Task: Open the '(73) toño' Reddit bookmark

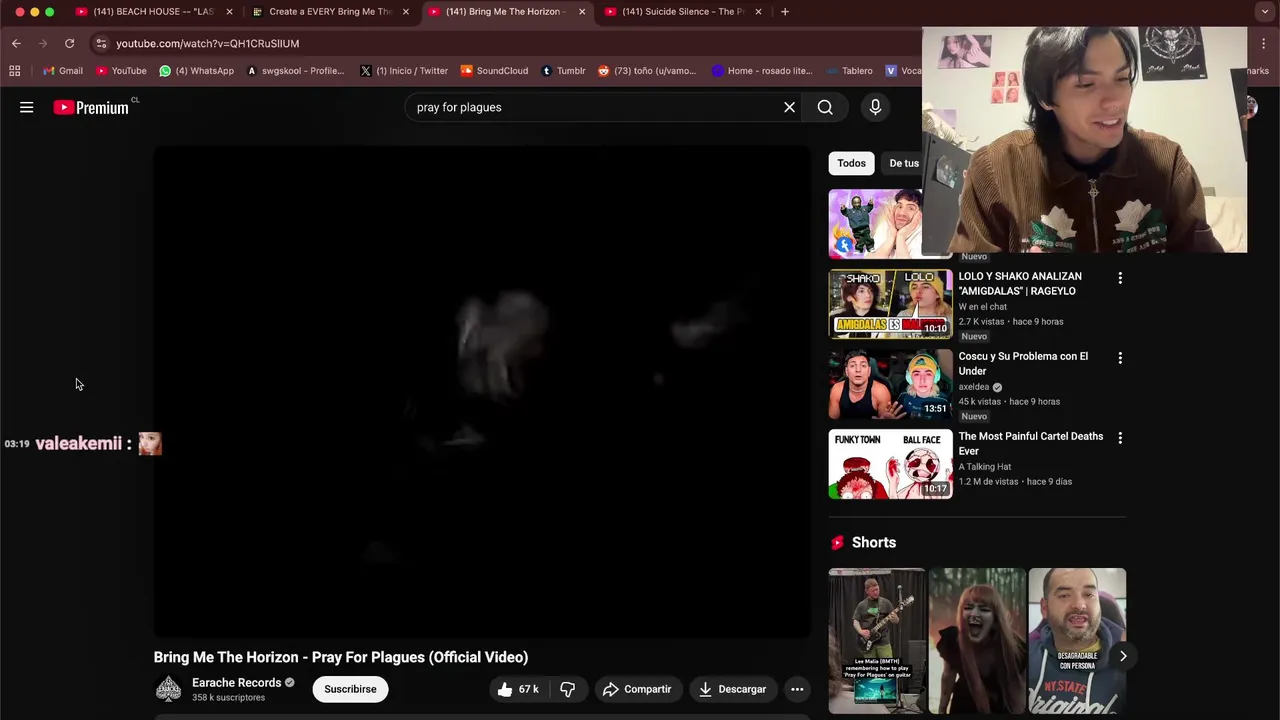Action: (x=647, y=71)
